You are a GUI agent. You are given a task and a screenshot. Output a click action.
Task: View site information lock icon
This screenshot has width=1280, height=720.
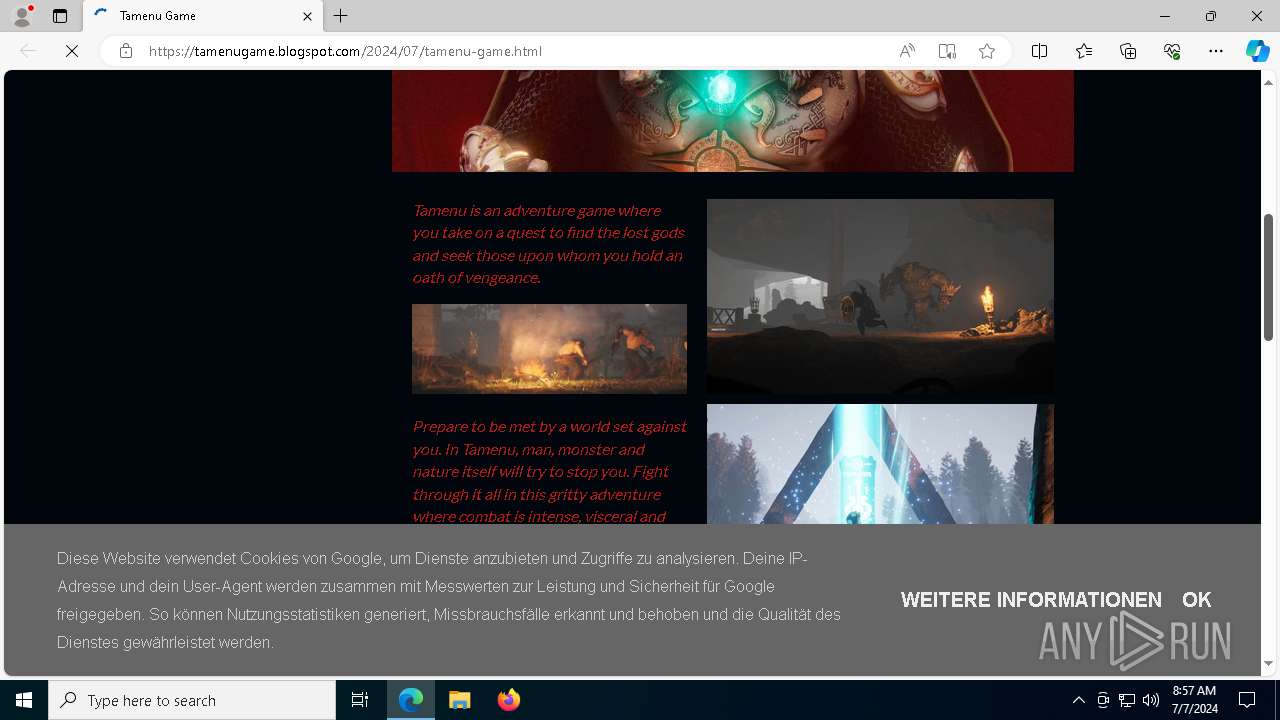pos(126,51)
